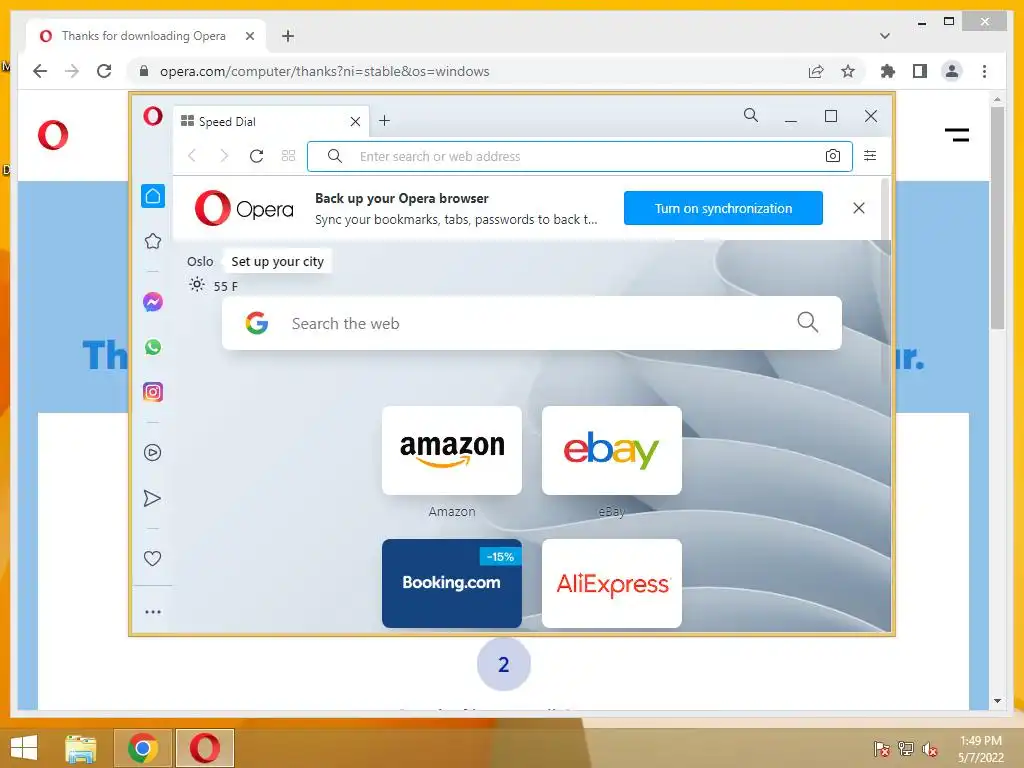The height and width of the screenshot is (768, 1024).
Task: Open My Flow arrow icon in Opera sidebar
Action: coord(152,498)
